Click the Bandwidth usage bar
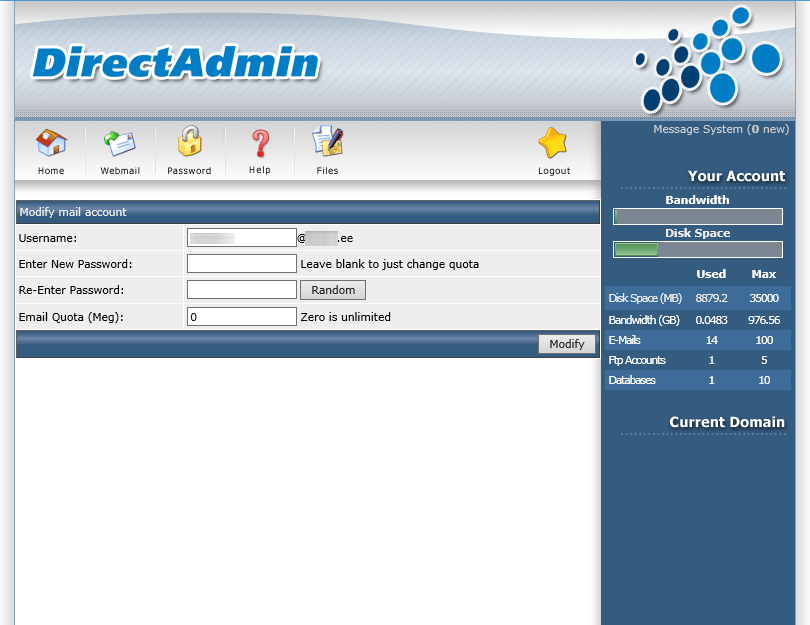Screen dimensions: 810x625 coord(698,216)
